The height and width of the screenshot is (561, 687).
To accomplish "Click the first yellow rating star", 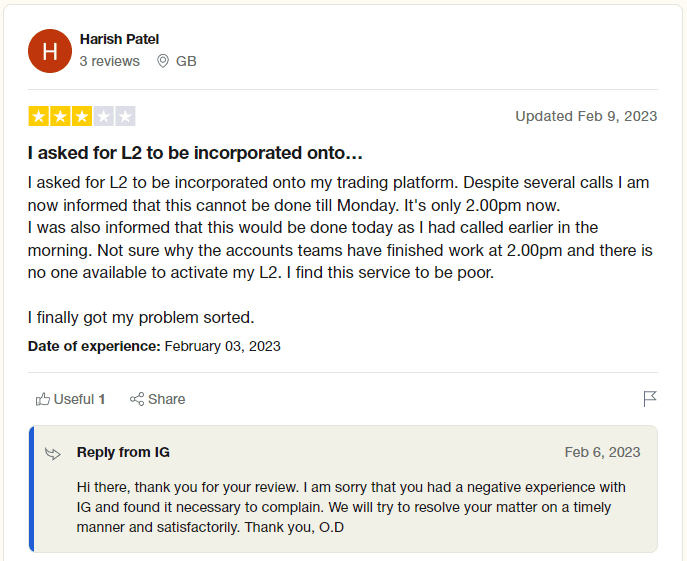I will (x=39, y=117).
